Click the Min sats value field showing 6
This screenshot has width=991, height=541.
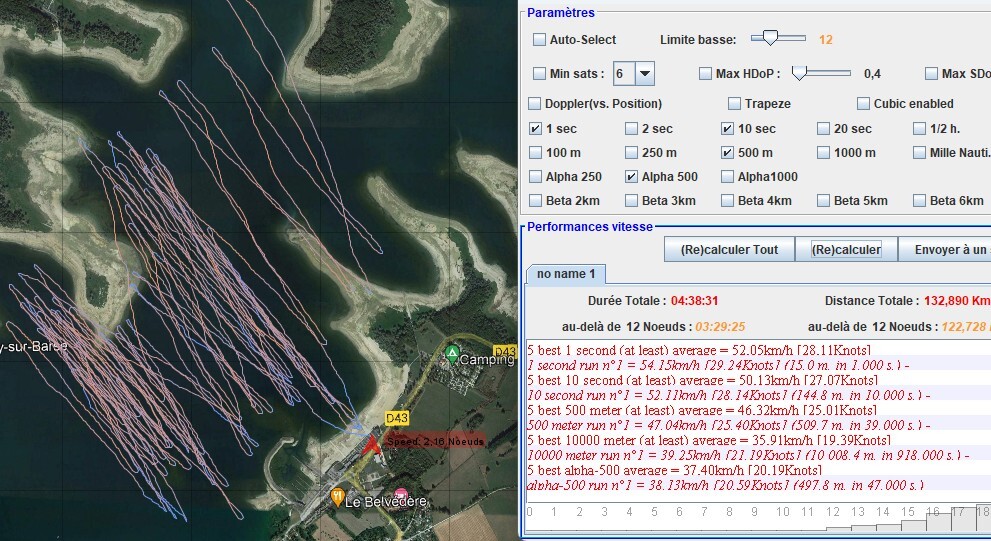click(x=624, y=74)
